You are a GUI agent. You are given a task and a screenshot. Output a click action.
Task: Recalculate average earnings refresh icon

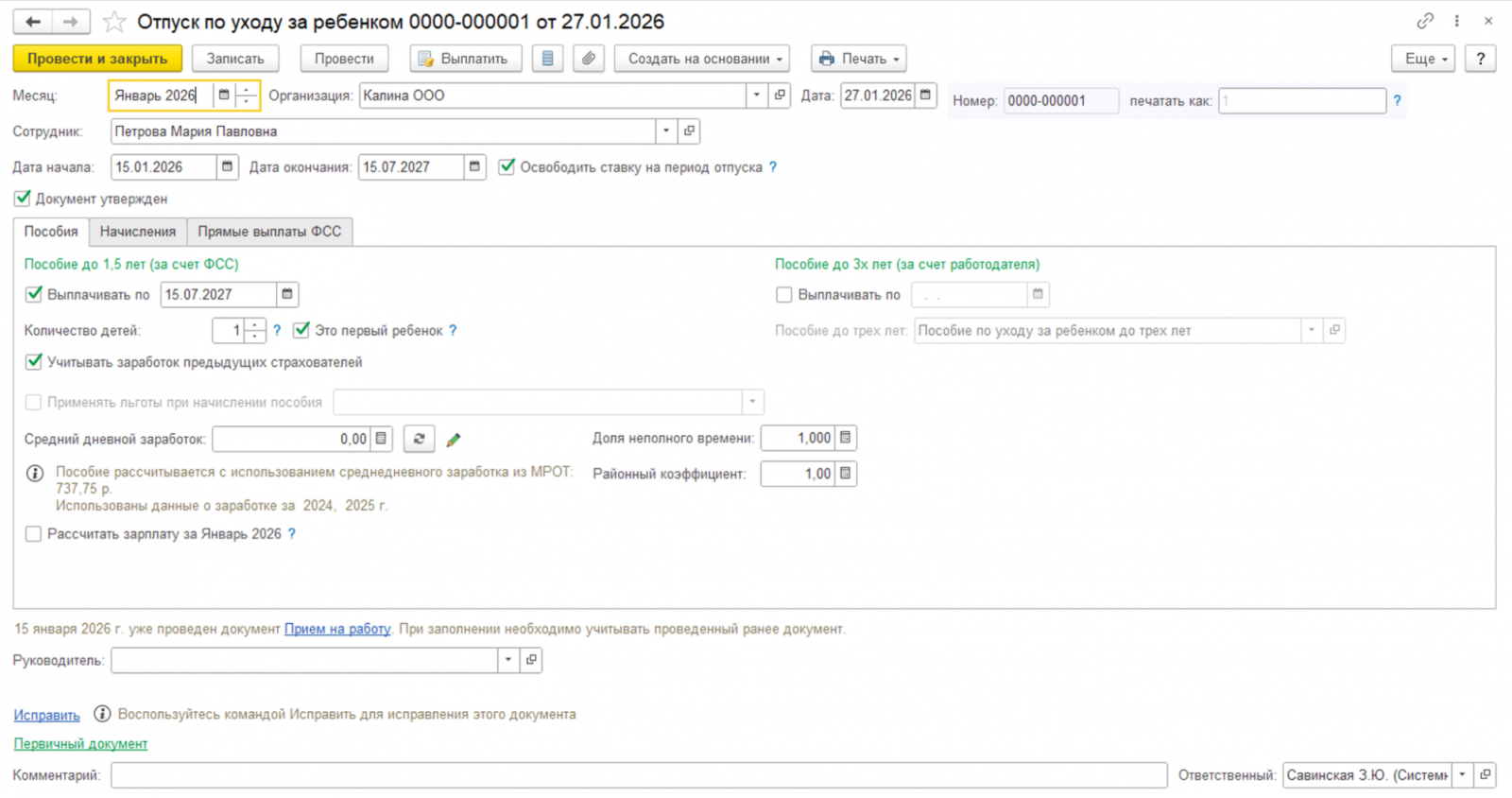[x=419, y=439]
